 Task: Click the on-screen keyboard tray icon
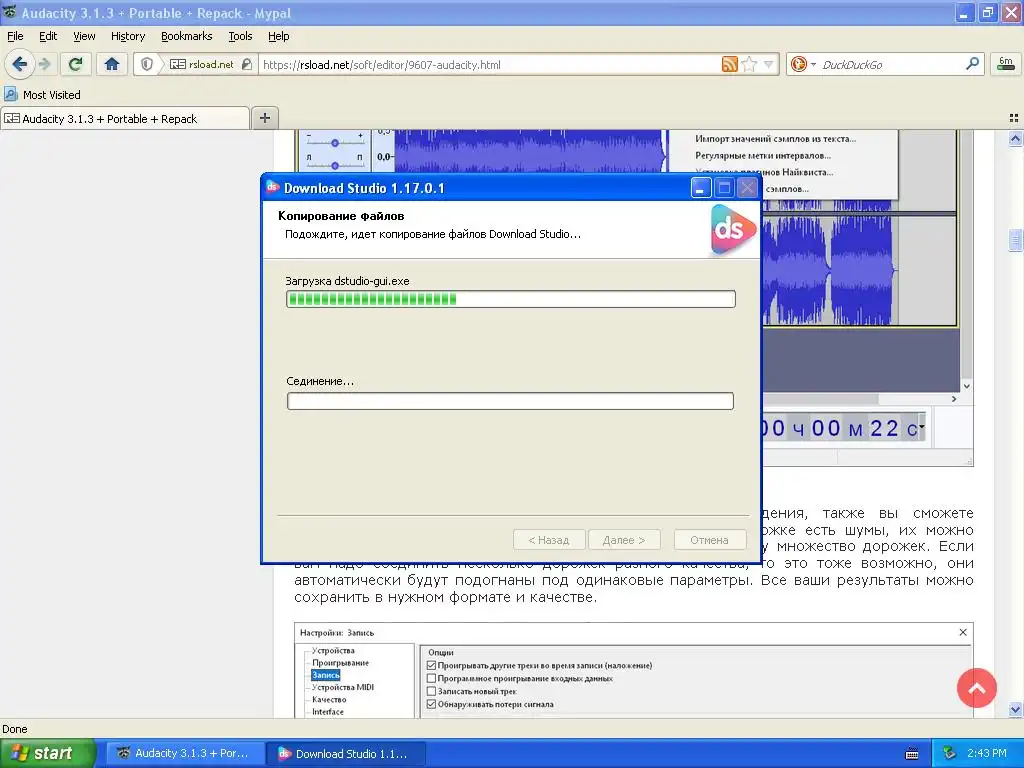click(x=912, y=754)
